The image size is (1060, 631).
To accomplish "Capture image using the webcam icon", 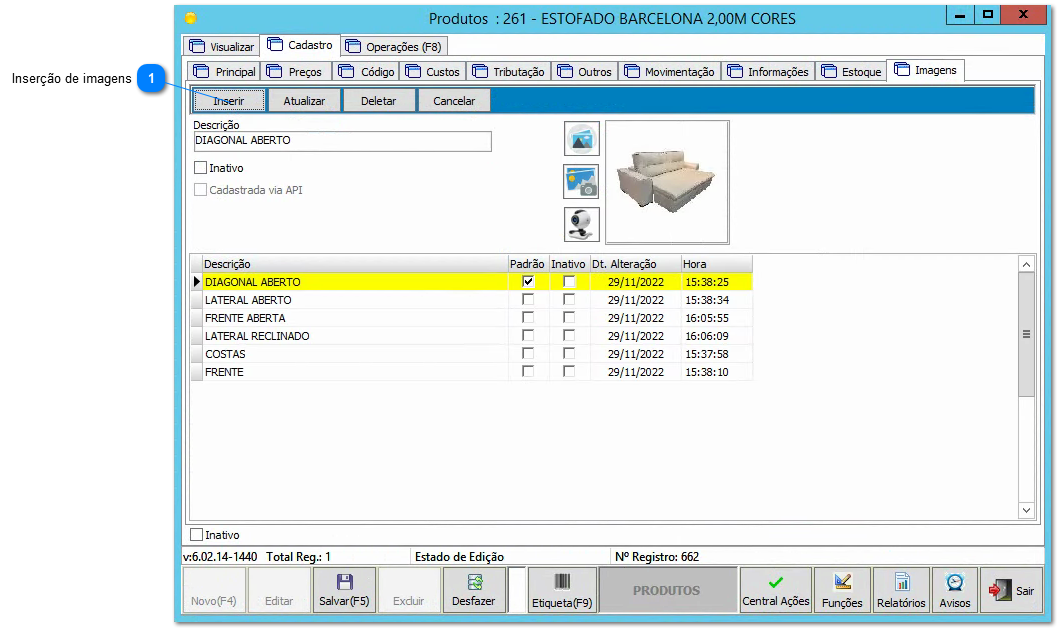I will click(581, 224).
